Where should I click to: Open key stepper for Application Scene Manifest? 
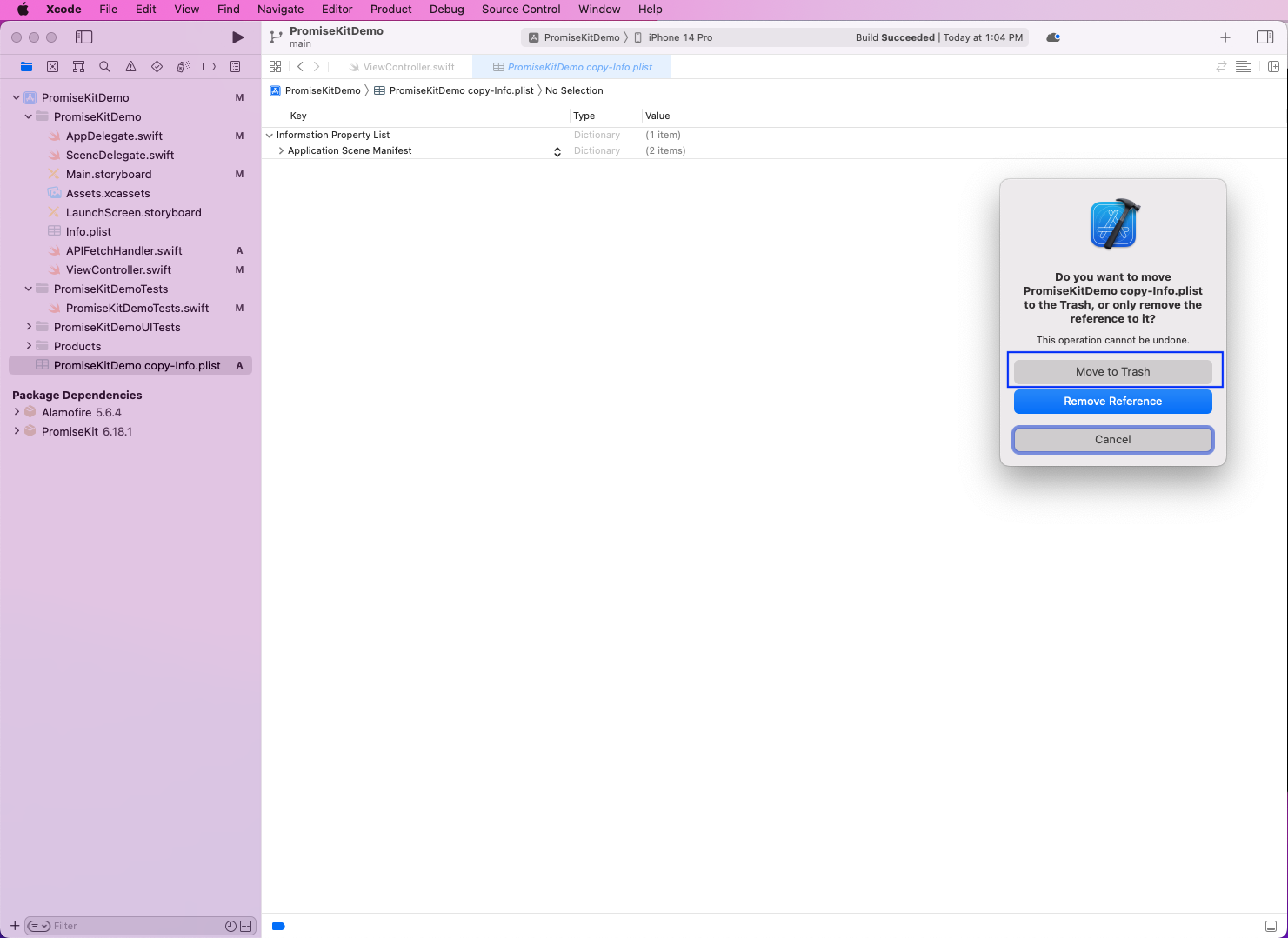[x=557, y=151]
